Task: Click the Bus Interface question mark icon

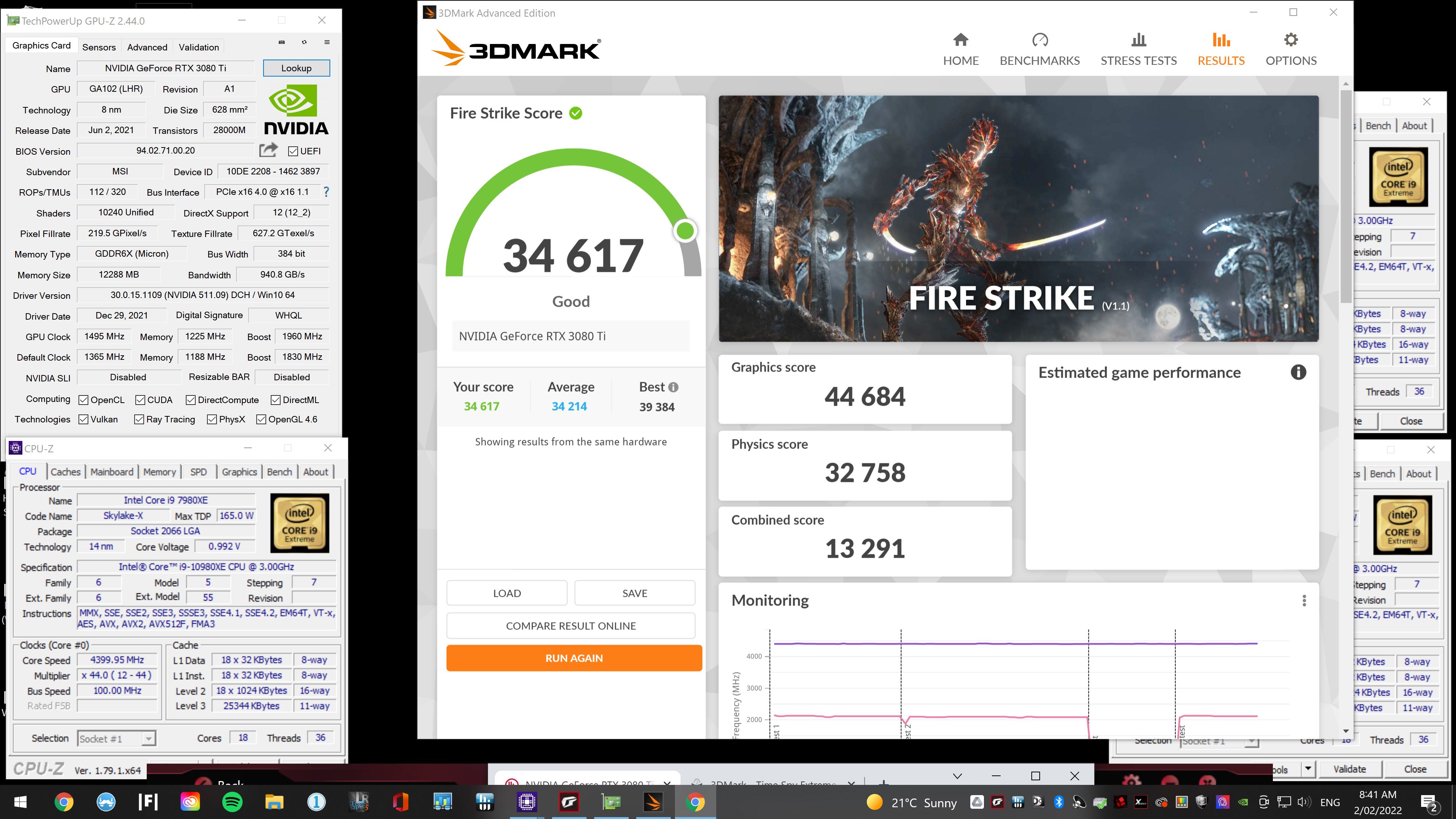Action: click(x=326, y=192)
